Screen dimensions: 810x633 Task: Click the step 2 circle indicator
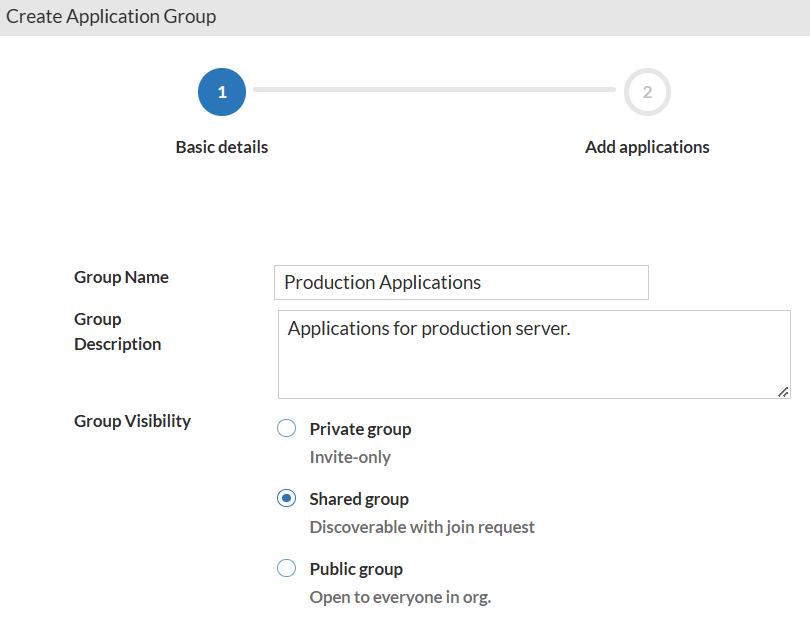647,92
